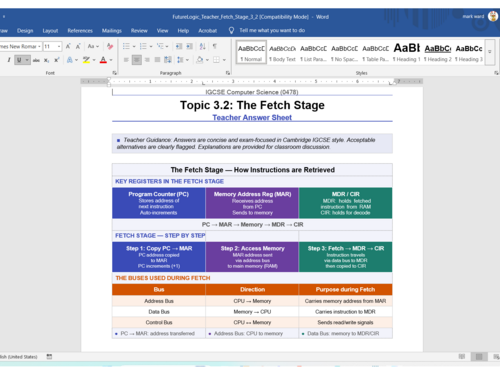Screen dimensions: 500x375
Task: Click the Bullets list icon
Action: (x=126, y=46)
